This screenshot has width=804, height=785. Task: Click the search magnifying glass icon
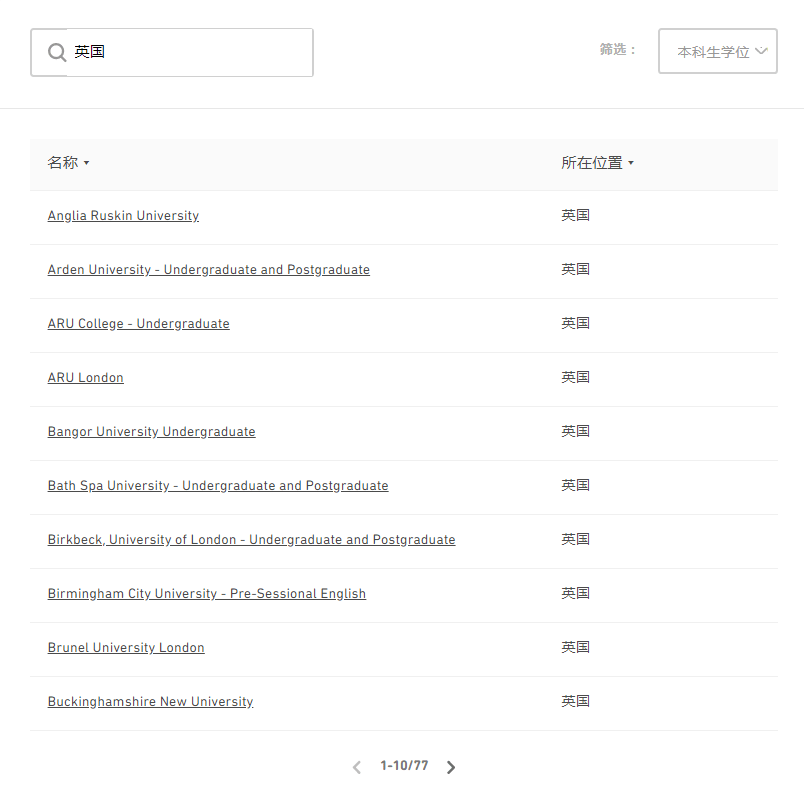[57, 51]
